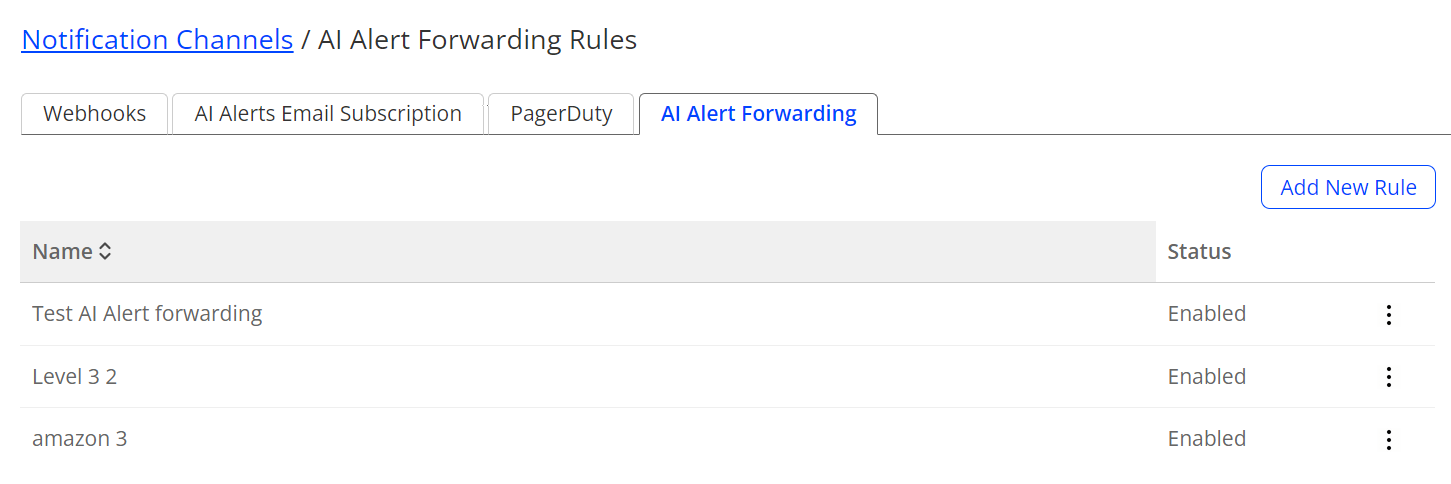This screenshot has height=484, width=1451.
Task: Click the AI Alert Forwarding Rules breadcrumb text
Action: click(x=477, y=40)
